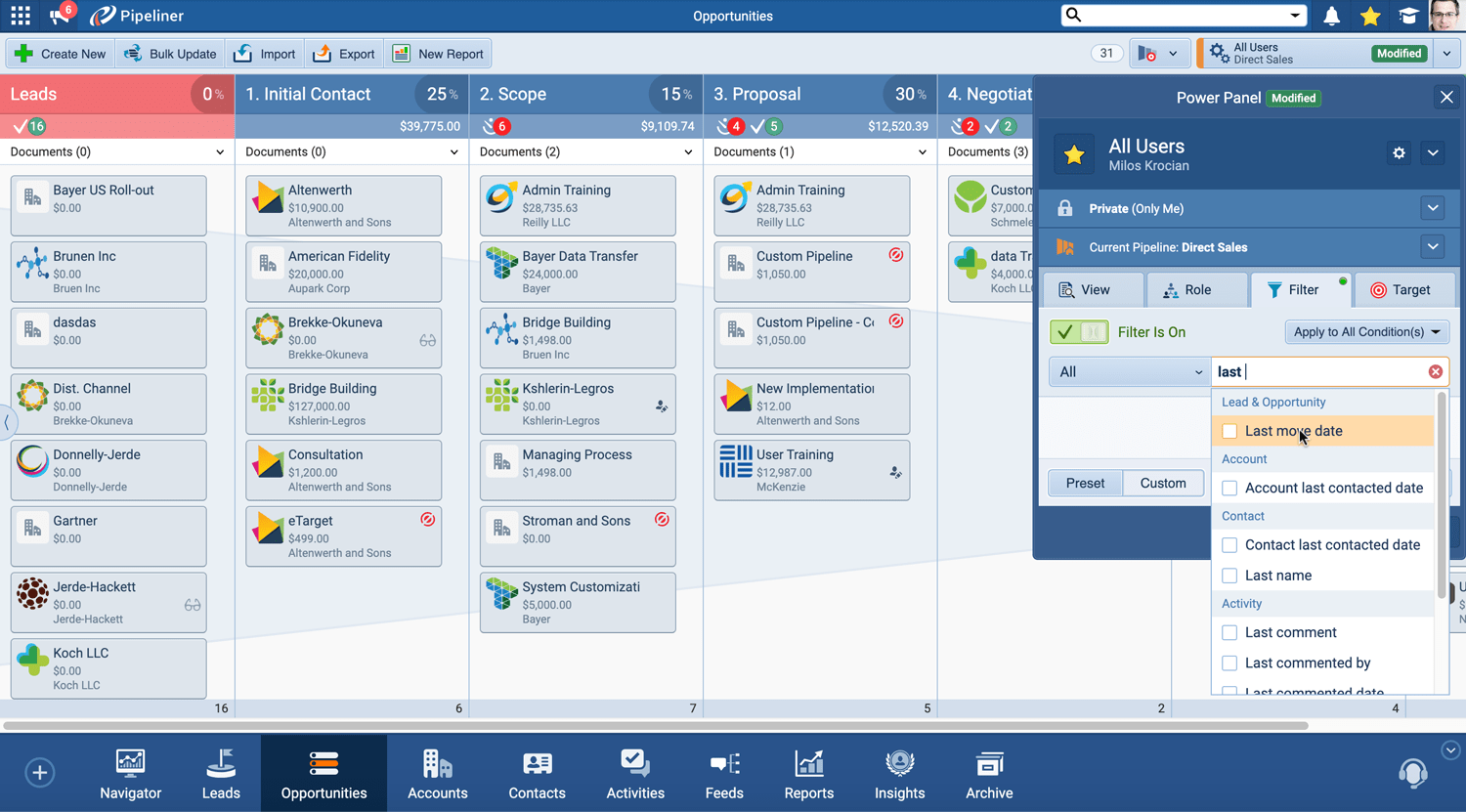Turn off the Filter Is On toggle

click(1079, 332)
